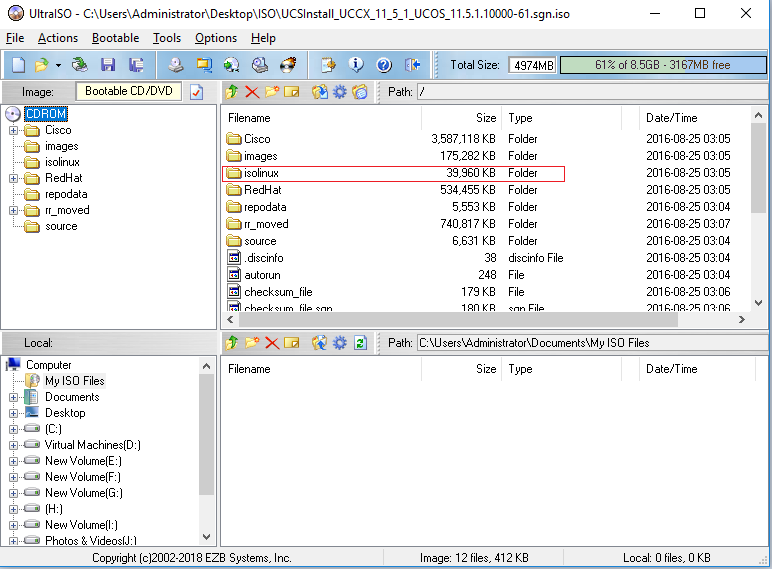772x570 pixels.
Task: Select the isolinux folder in file list
Action: 393,173
